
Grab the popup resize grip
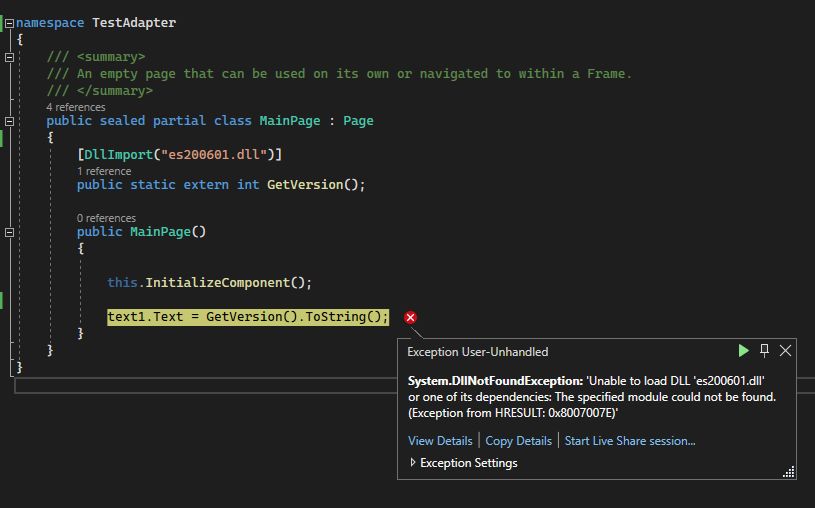(788, 472)
